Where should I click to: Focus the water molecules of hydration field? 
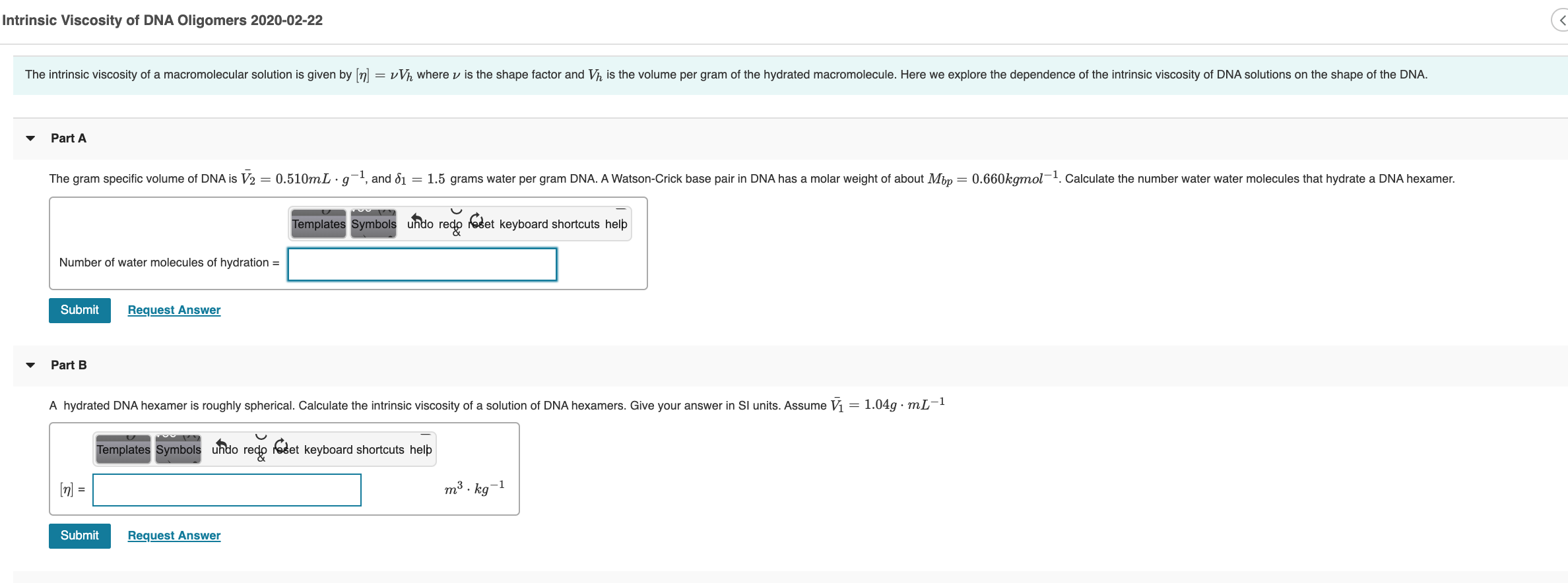422,264
